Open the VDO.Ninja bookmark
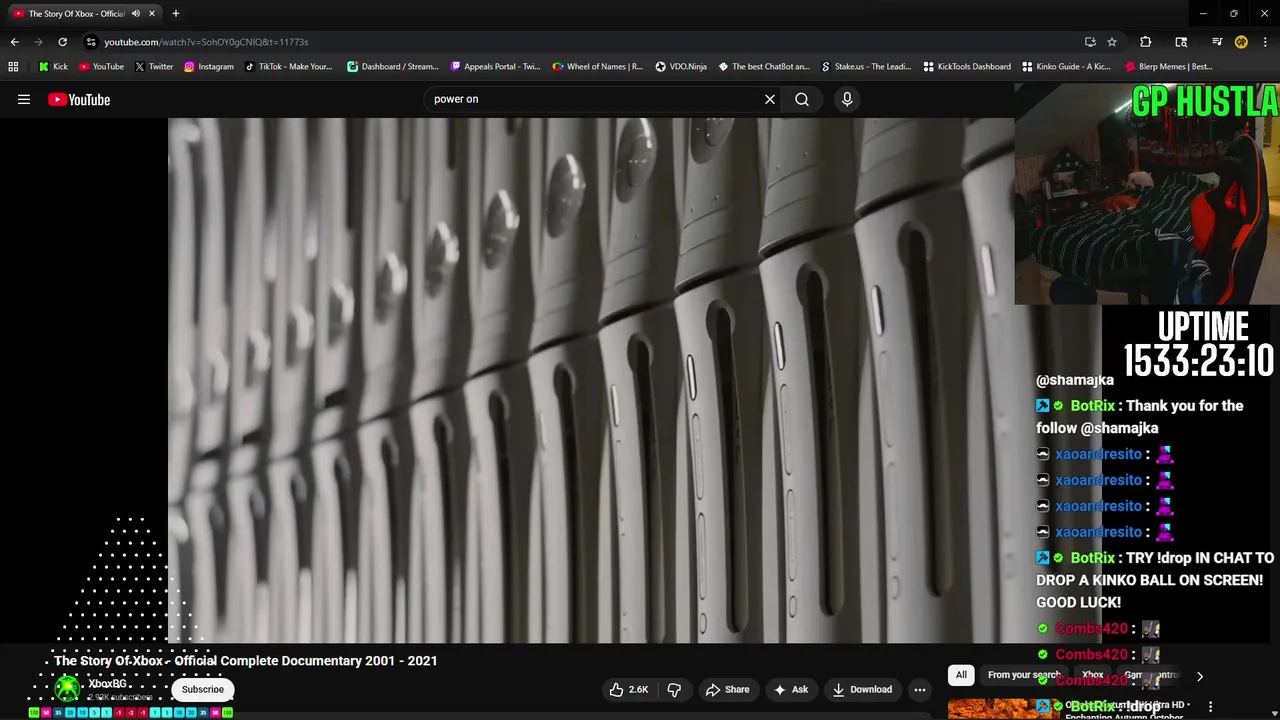Screen dimensions: 1280x720 pyautogui.click(x=681, y=67)
